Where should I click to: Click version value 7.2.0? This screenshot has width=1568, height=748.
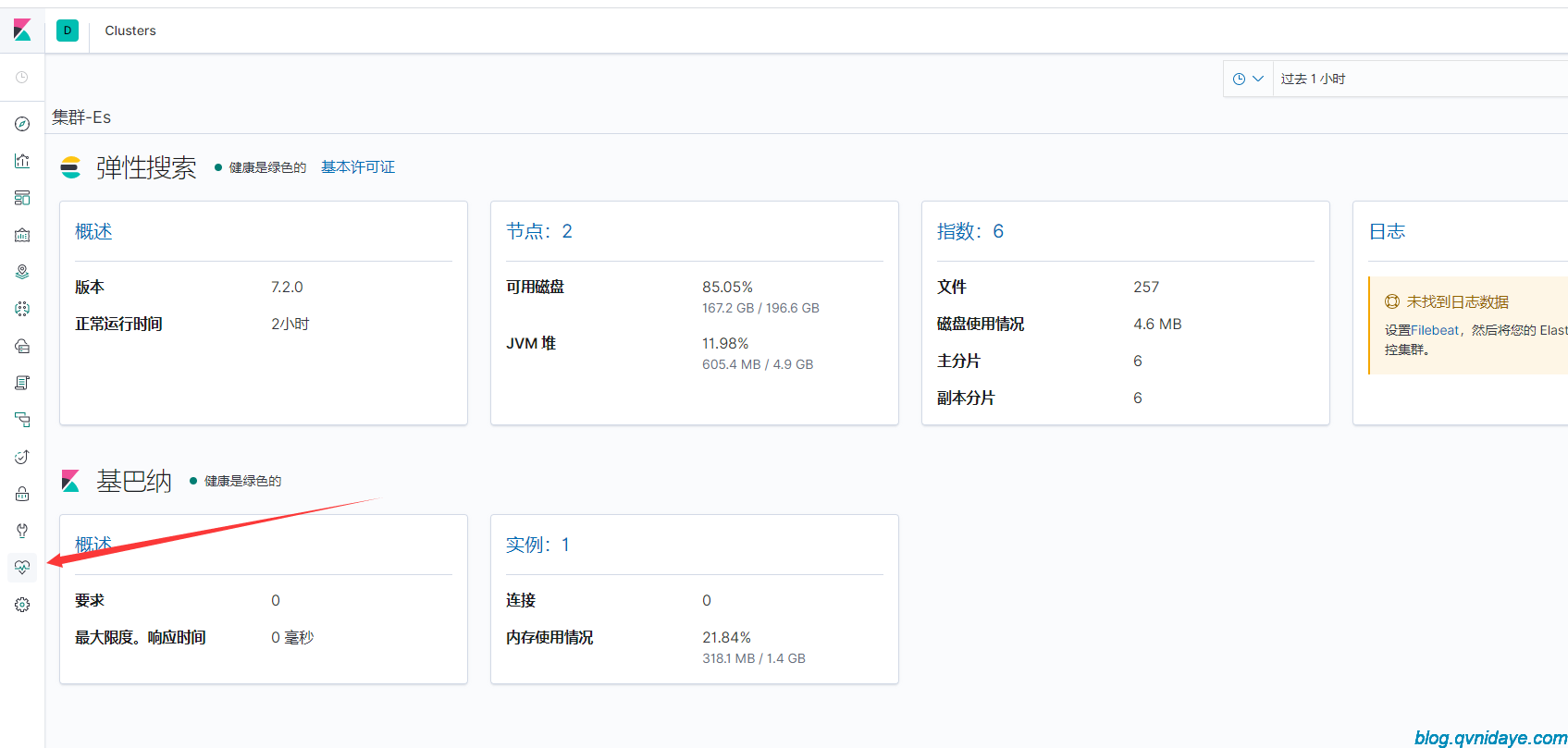(287, 287)
